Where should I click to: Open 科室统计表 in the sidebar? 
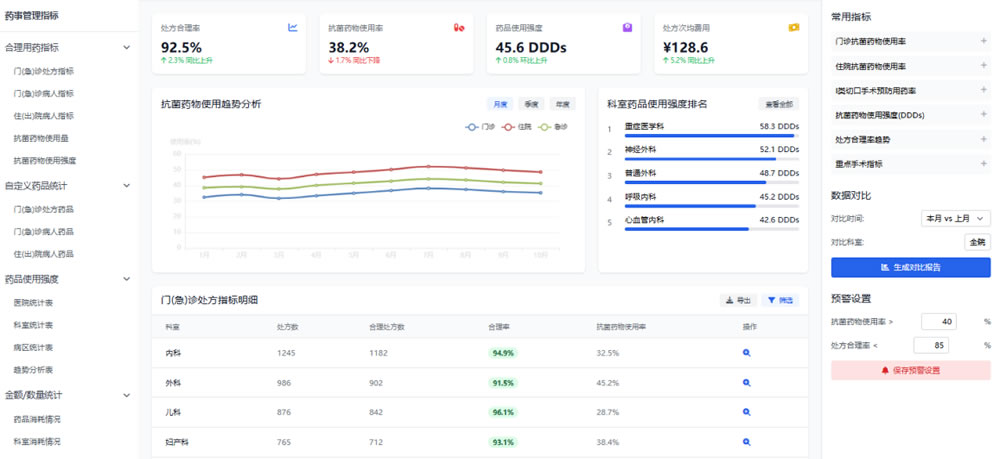coord(33,325)
